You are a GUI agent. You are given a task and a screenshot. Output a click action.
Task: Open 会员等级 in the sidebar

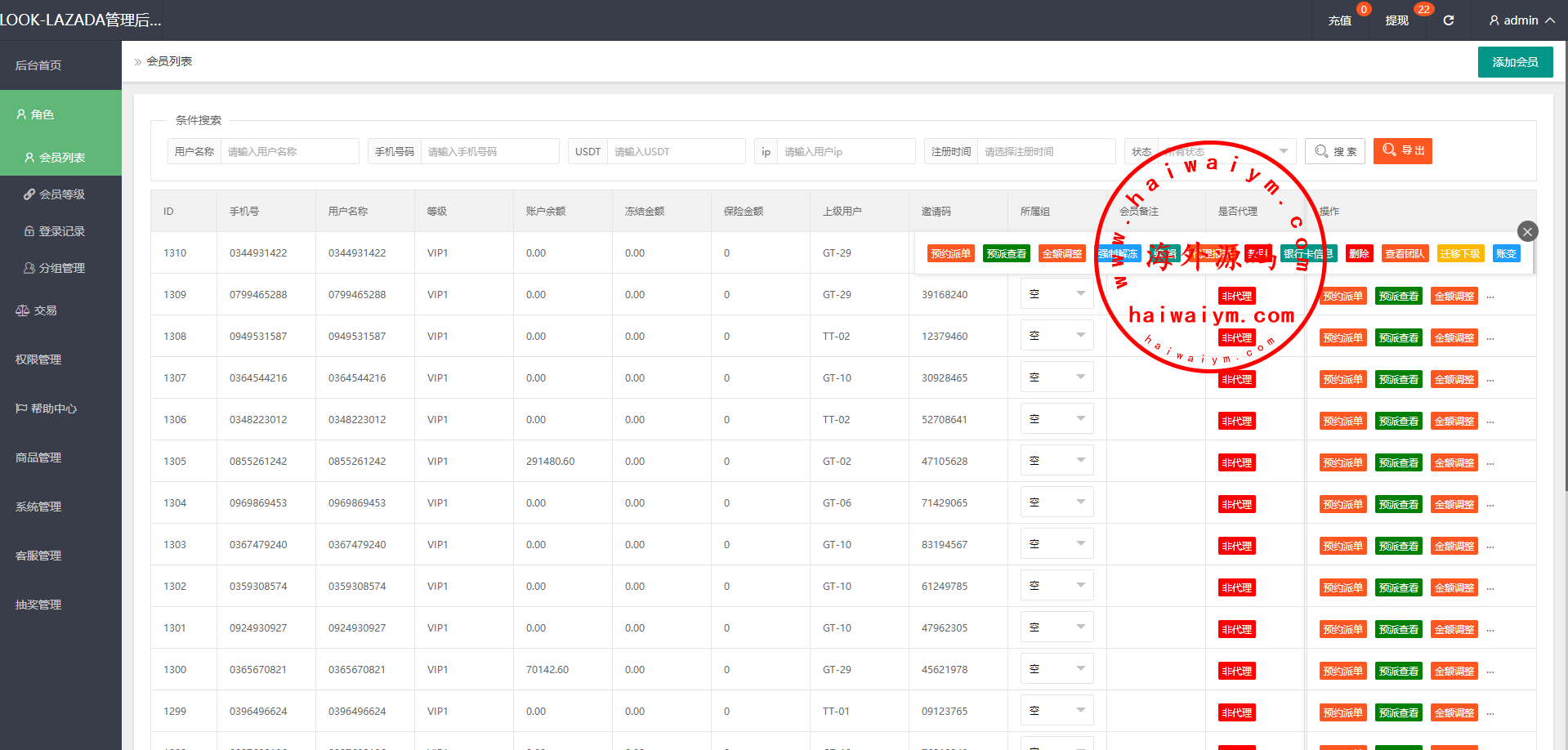(61, 194)
